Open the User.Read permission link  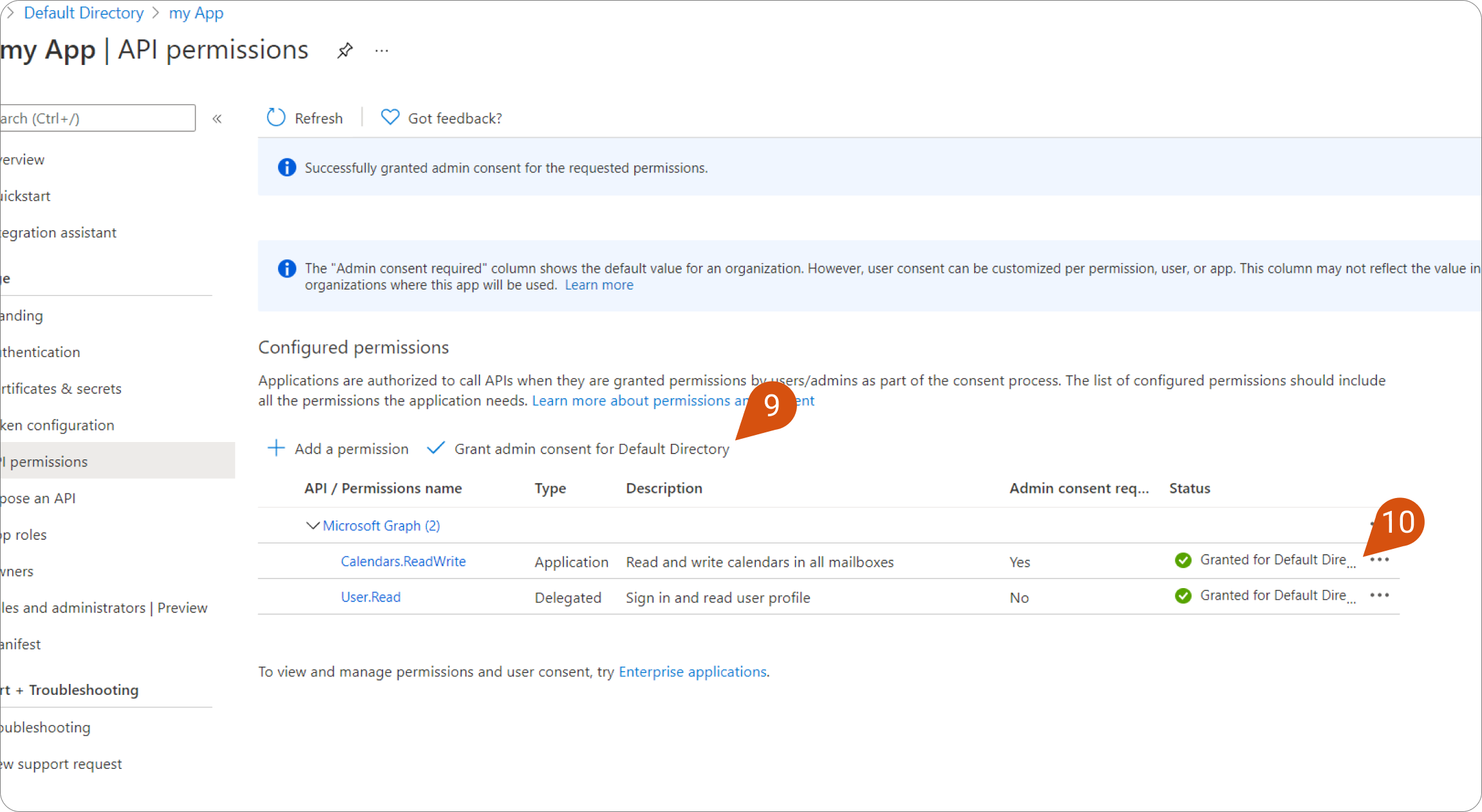coord(370,597)
